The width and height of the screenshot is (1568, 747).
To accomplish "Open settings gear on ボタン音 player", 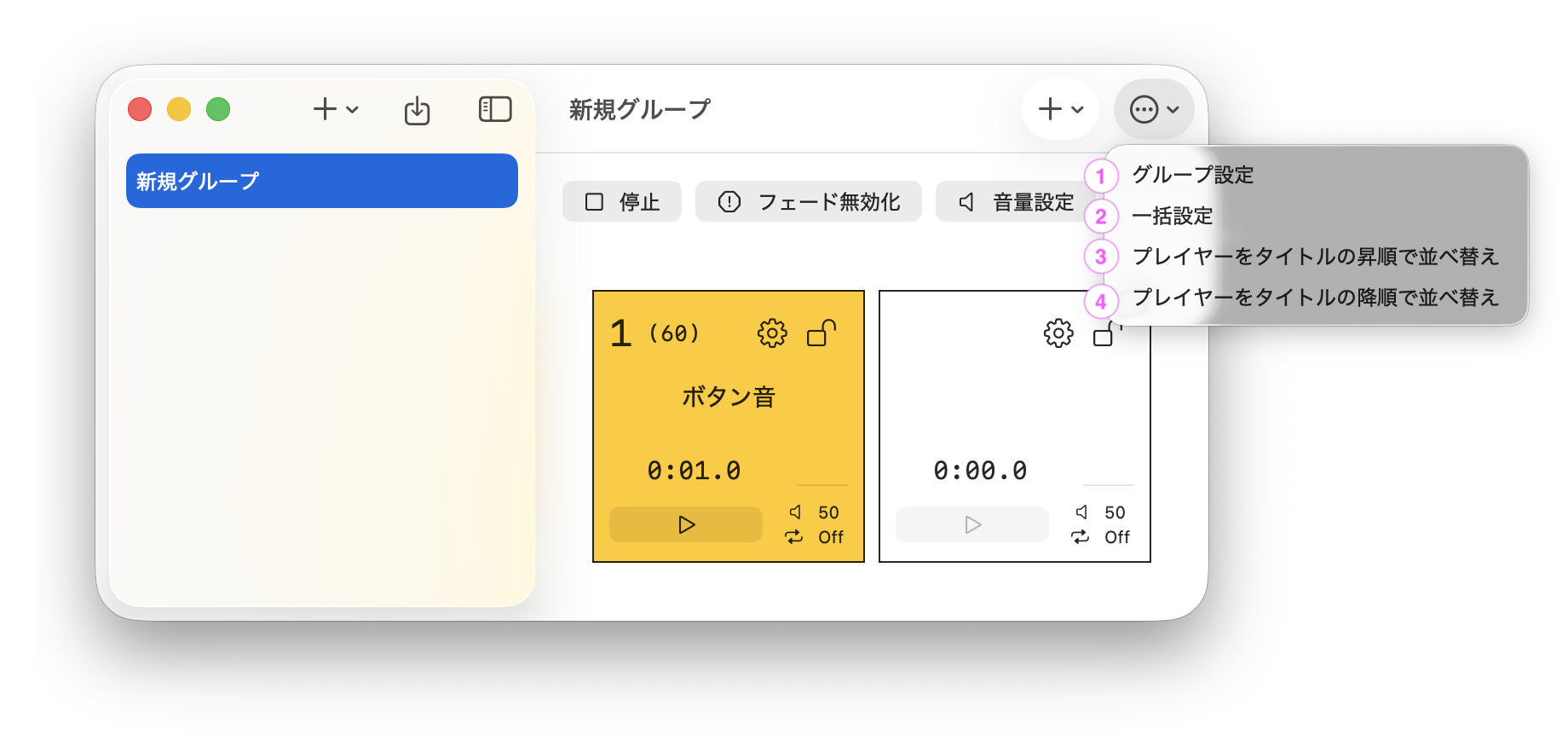I will pyautogui.click(x=772, y=333).
